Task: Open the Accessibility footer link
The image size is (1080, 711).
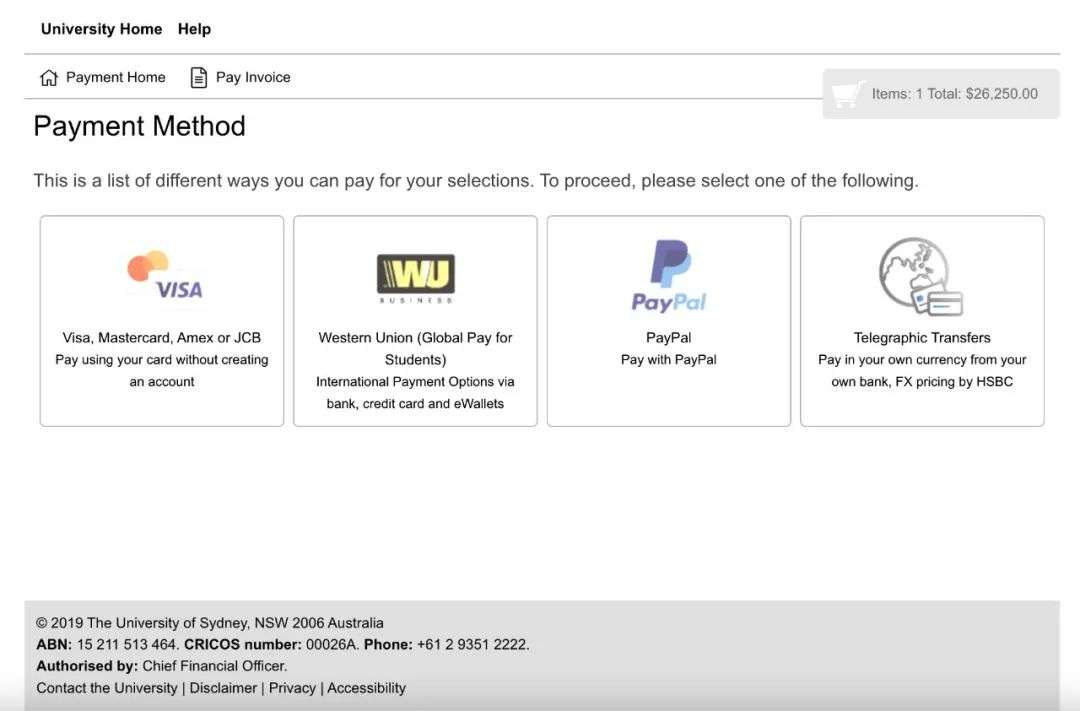Action: click(366, 688)
